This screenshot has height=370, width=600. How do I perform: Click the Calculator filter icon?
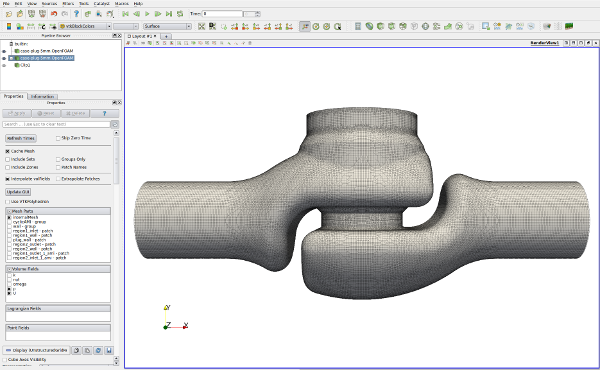point(358,26)
